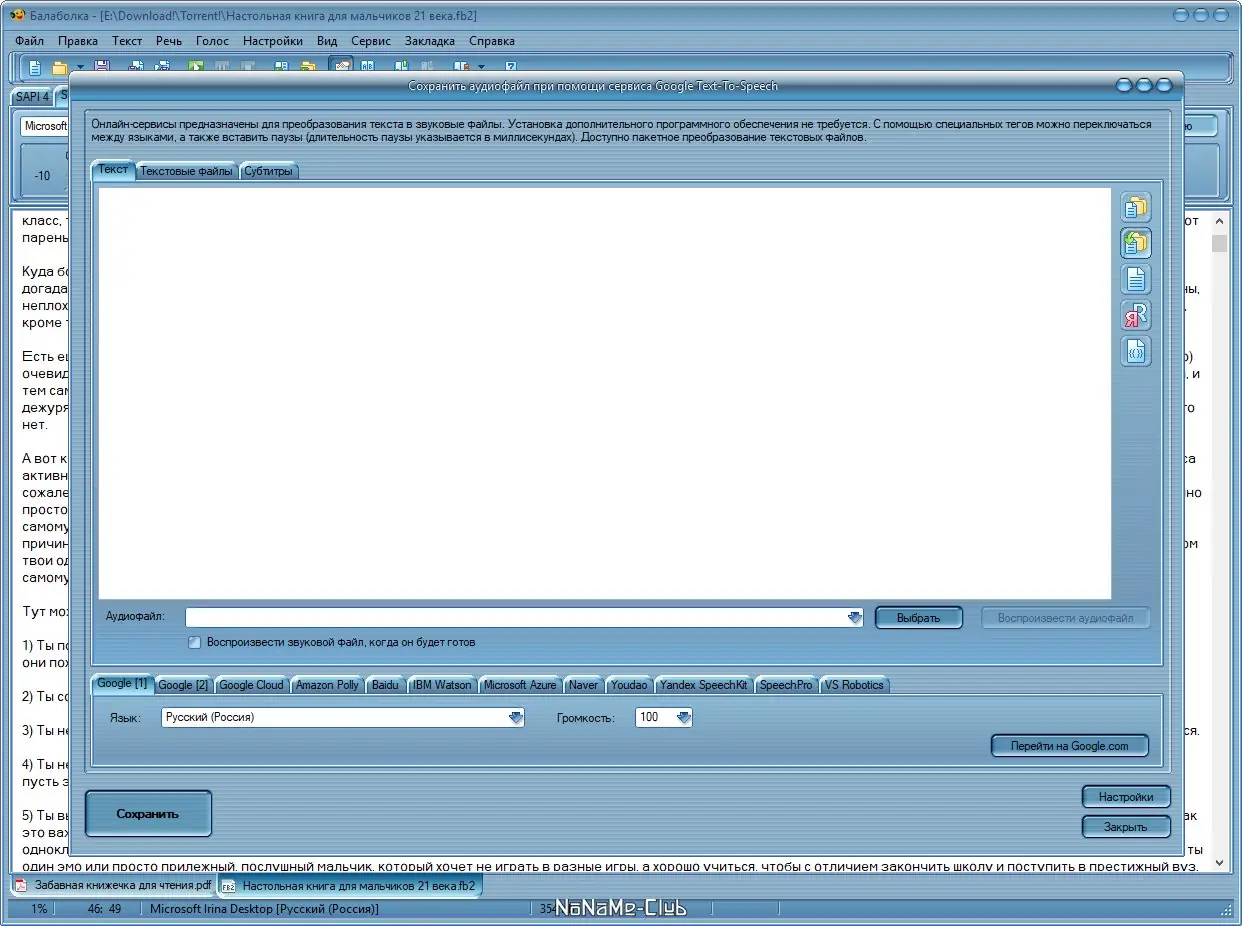1242x926 pixels.
Task: Click the Перейти на Google.com button
Action: pos(1070,746)
